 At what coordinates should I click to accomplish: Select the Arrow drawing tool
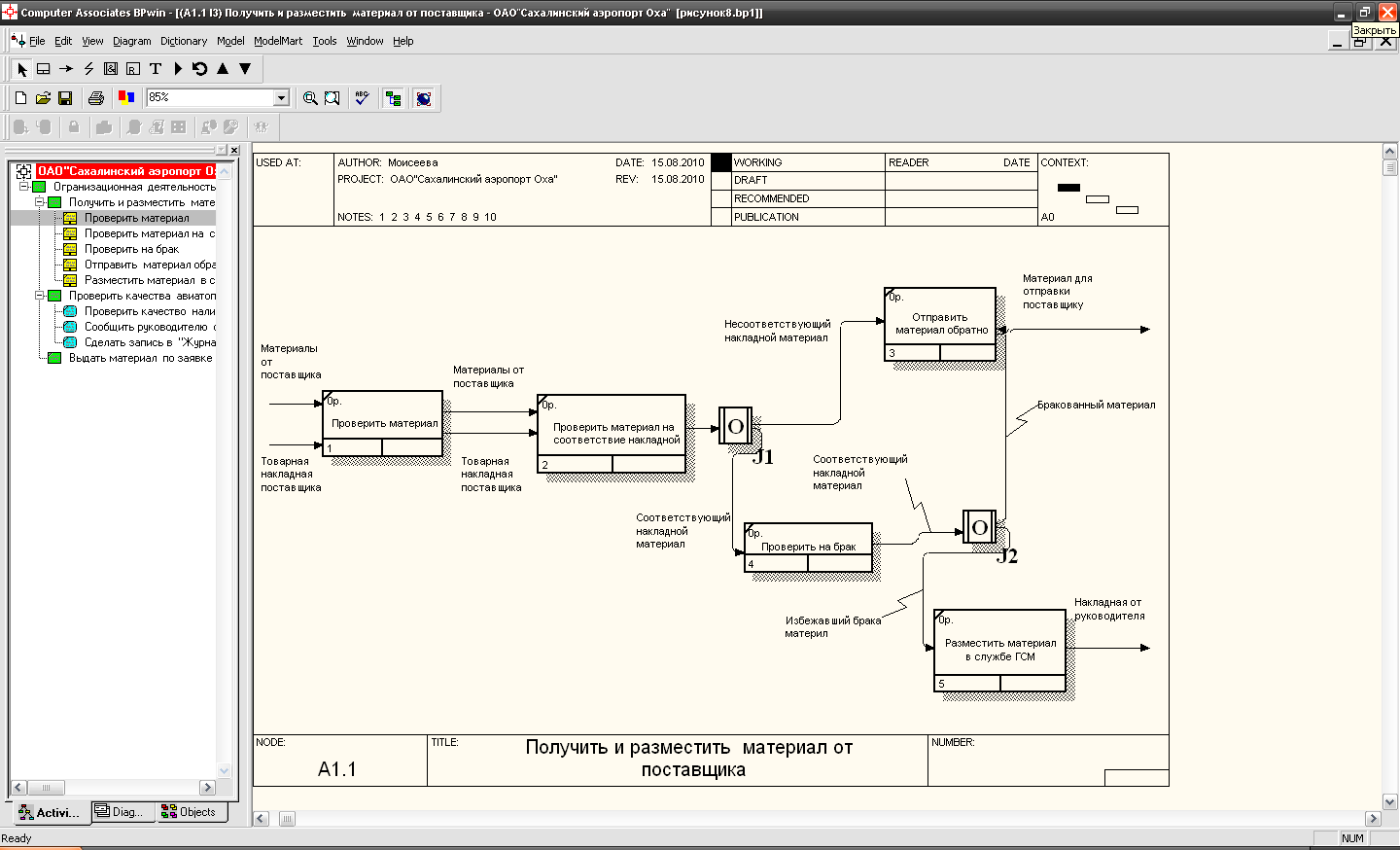point(66,69)
